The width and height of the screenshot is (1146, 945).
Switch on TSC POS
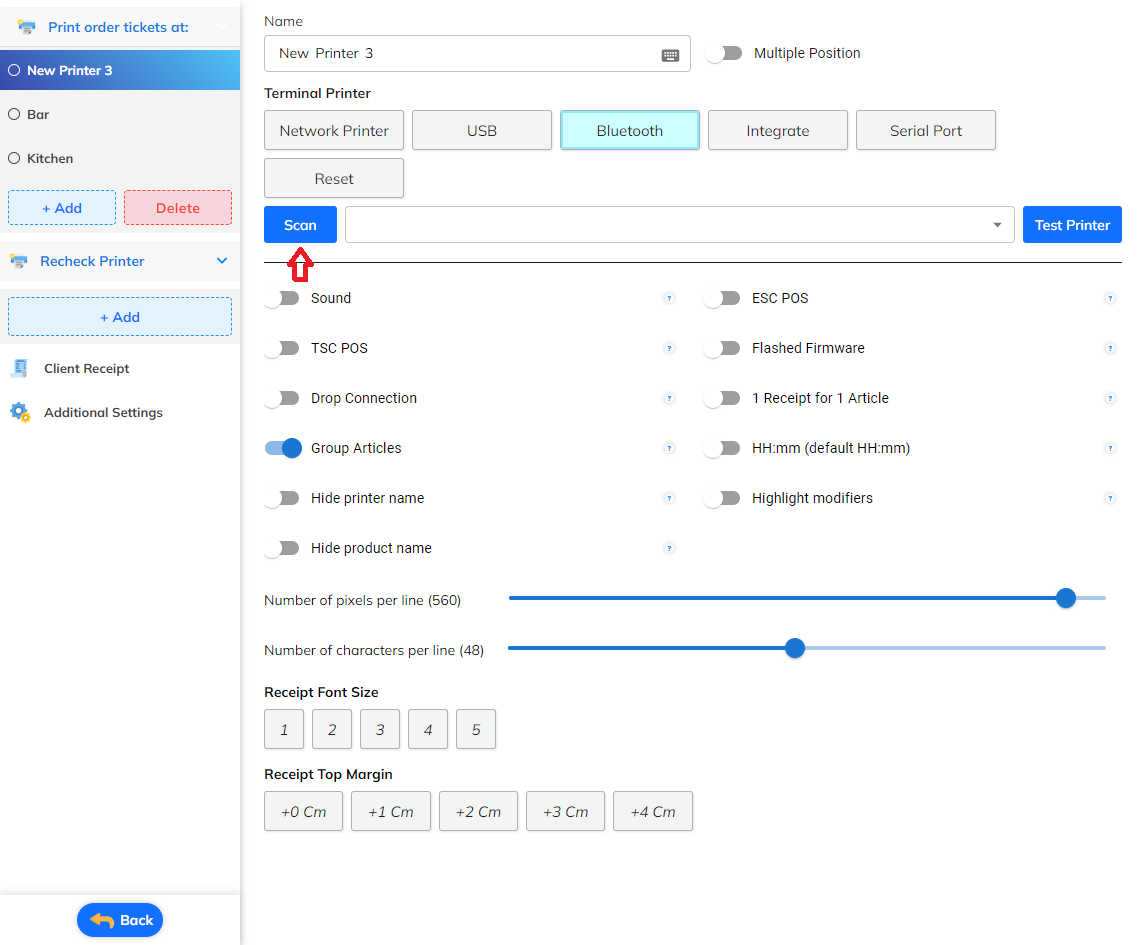click(x=282, y=348)
